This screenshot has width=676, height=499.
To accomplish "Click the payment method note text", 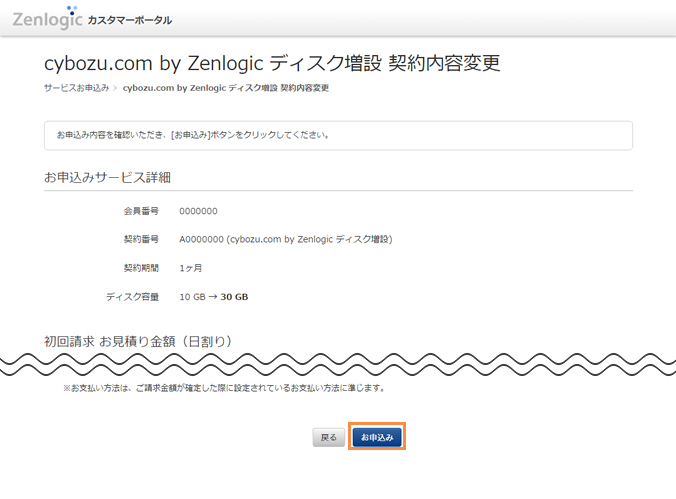I will point(224,387).
